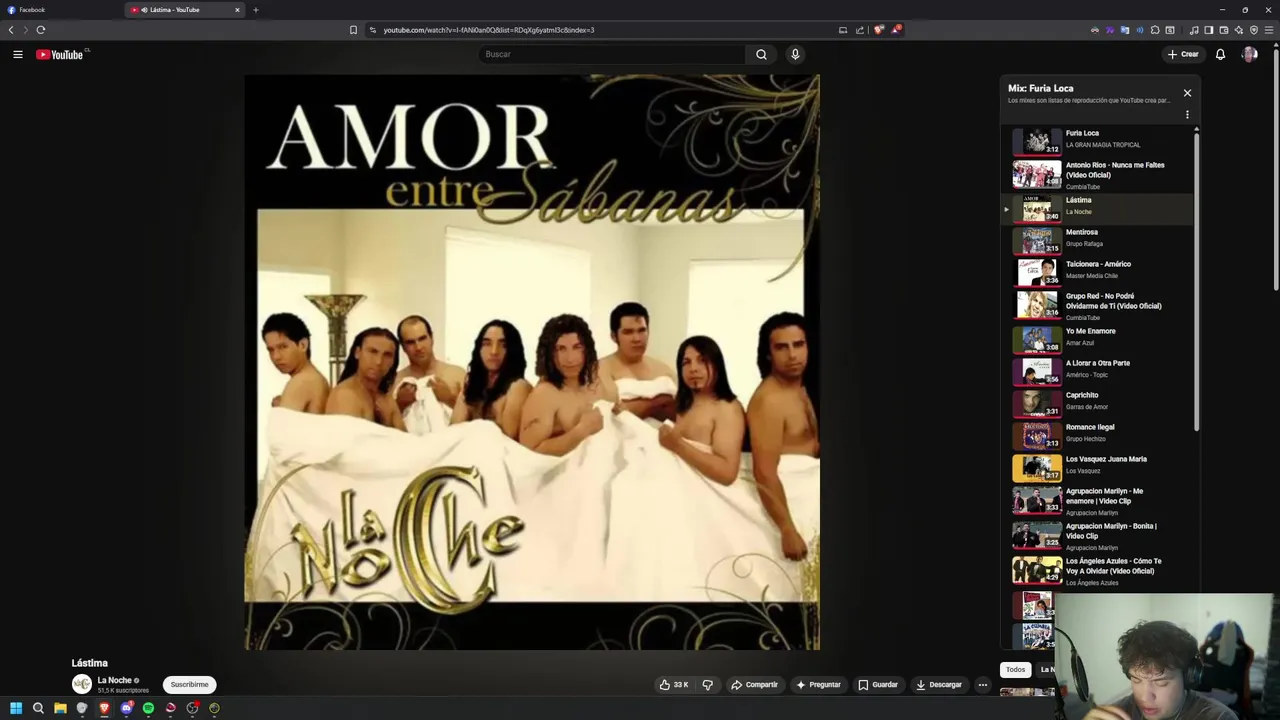Open the music note playlist icon

pos(1194,30)
